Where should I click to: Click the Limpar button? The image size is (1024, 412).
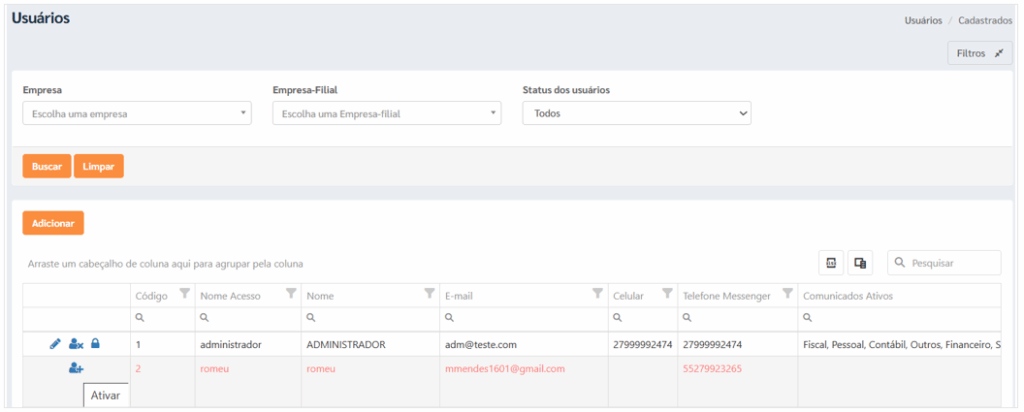pos(99,166)
